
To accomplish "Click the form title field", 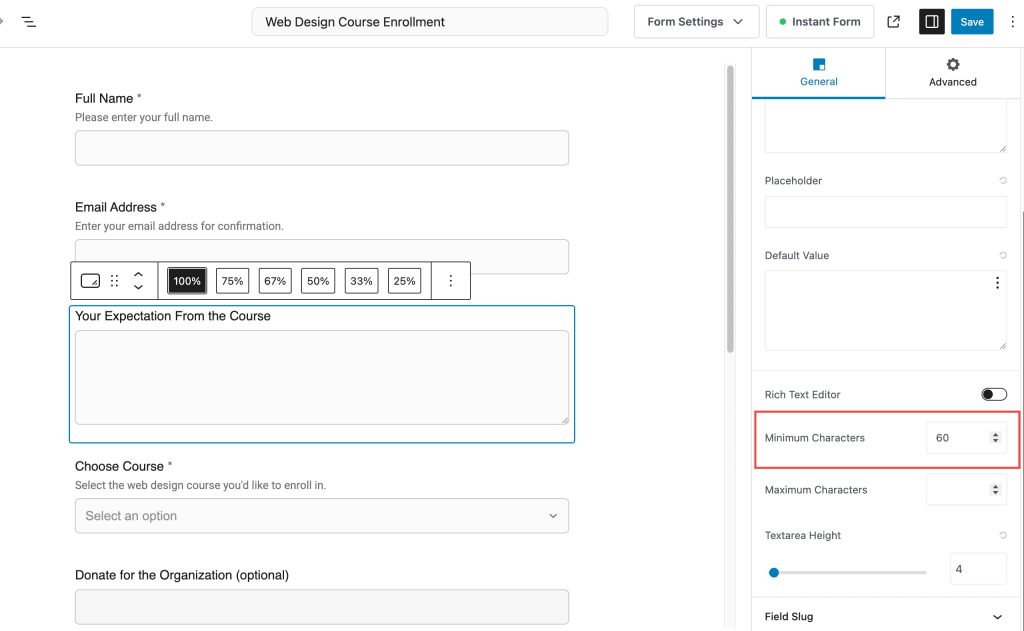I will 430,22.
